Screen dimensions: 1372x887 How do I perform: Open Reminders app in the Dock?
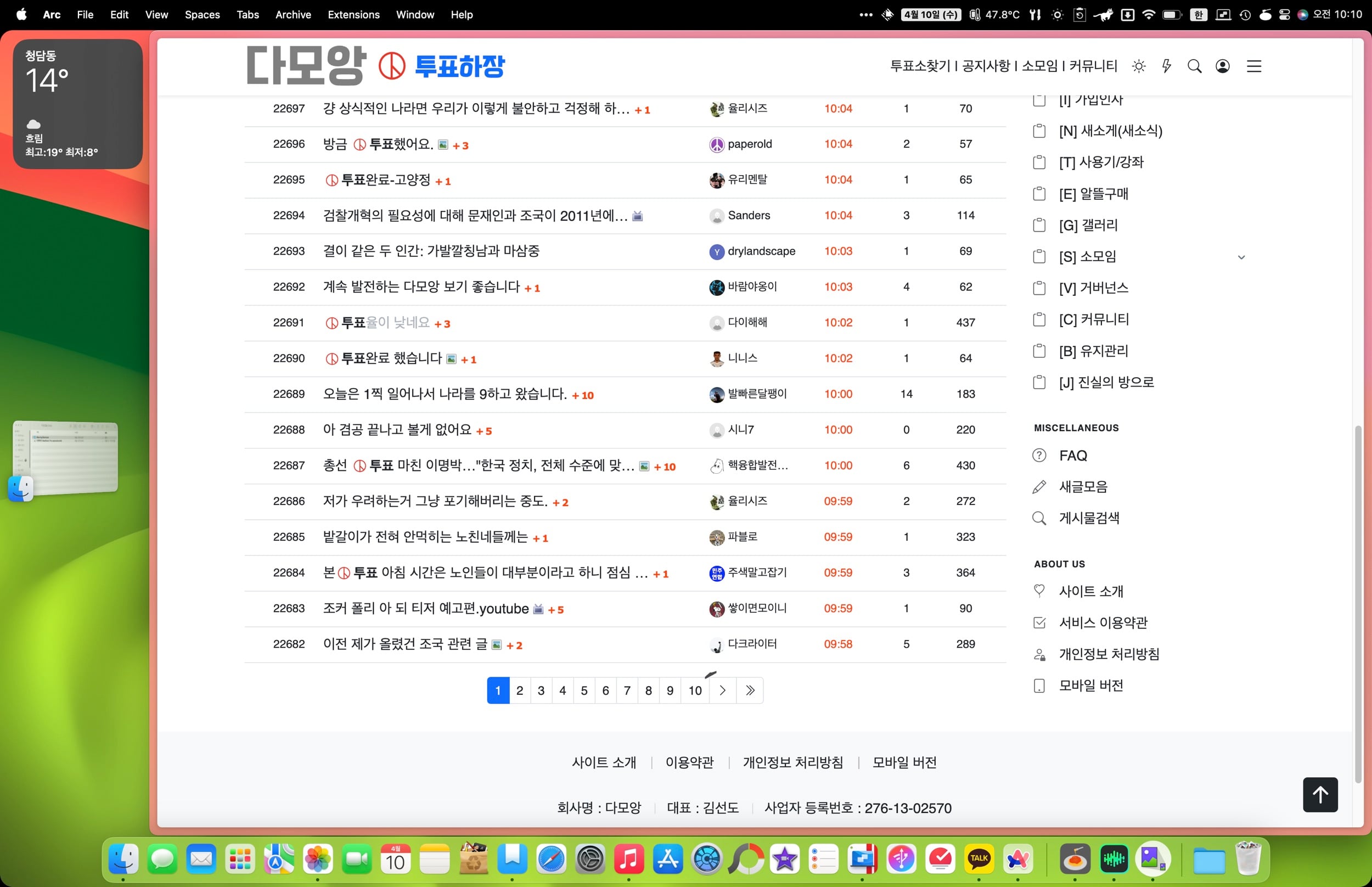coord(823,860)
